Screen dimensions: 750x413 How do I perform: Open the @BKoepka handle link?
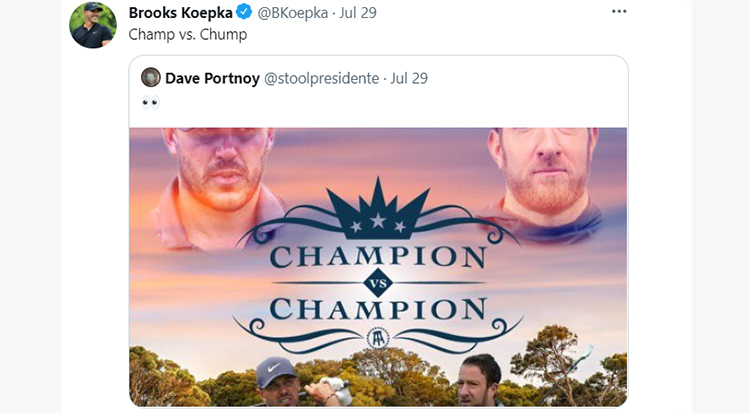pyautogui.click(x=293, y=12)
